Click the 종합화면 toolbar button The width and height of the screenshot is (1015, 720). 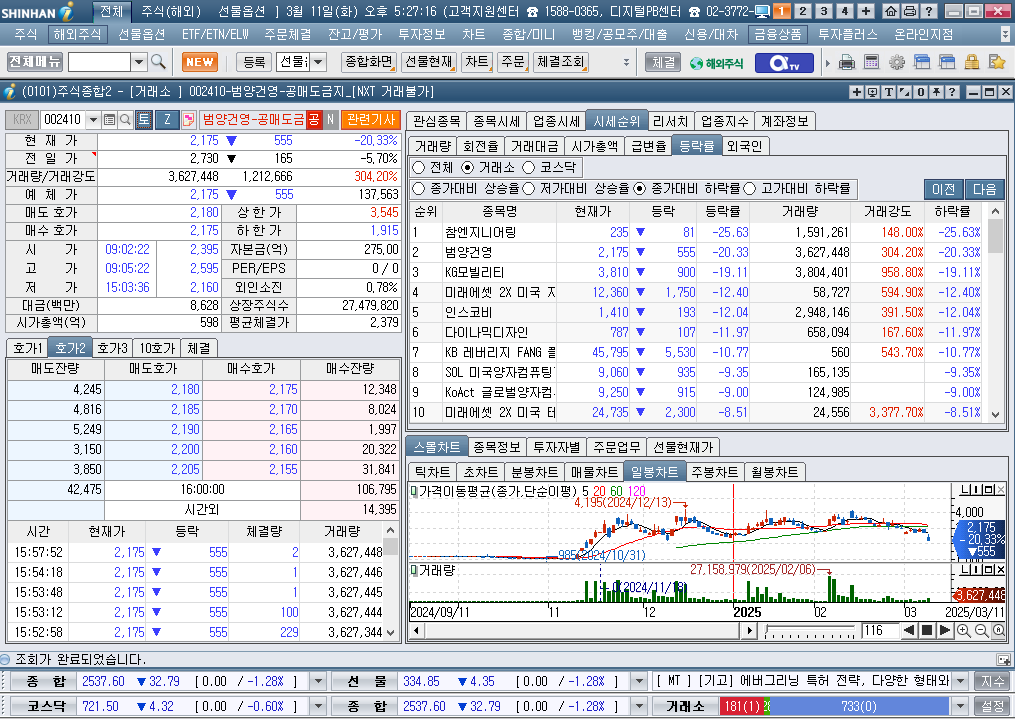point(368,62)
